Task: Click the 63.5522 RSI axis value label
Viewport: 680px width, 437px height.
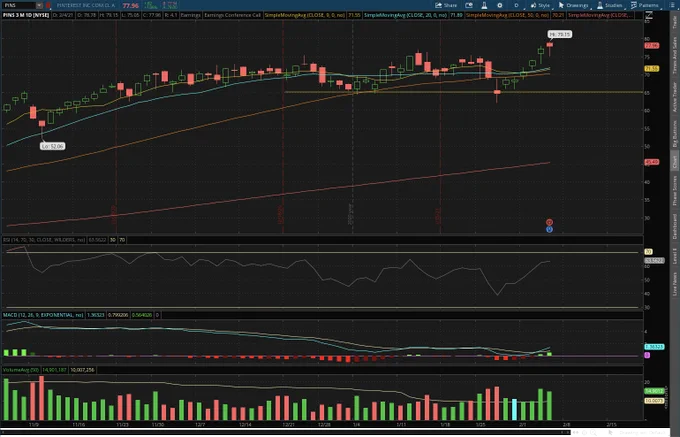Action: [654, 261]
